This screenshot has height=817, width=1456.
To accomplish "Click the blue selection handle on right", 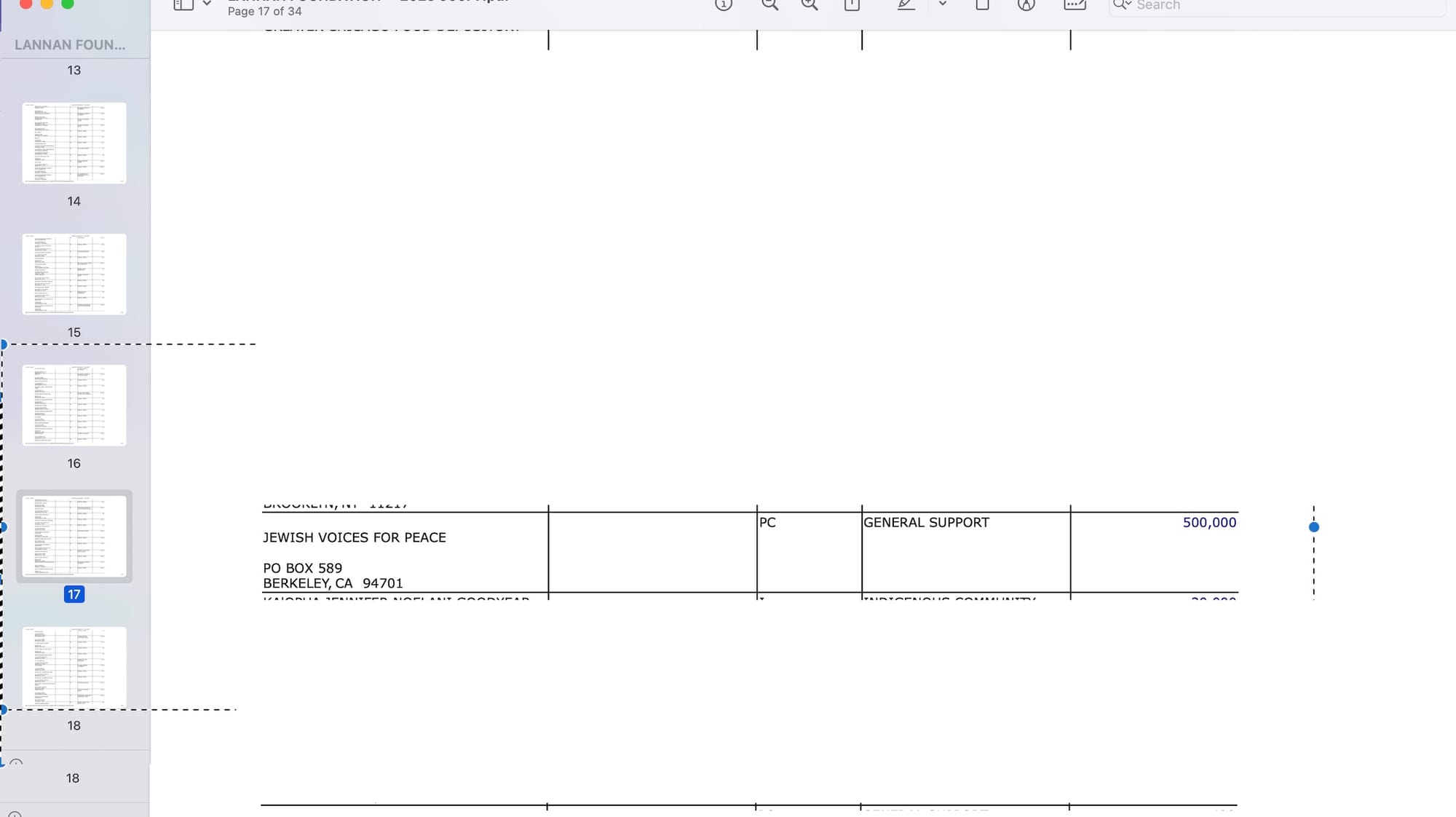I will tap(1313, 526).
